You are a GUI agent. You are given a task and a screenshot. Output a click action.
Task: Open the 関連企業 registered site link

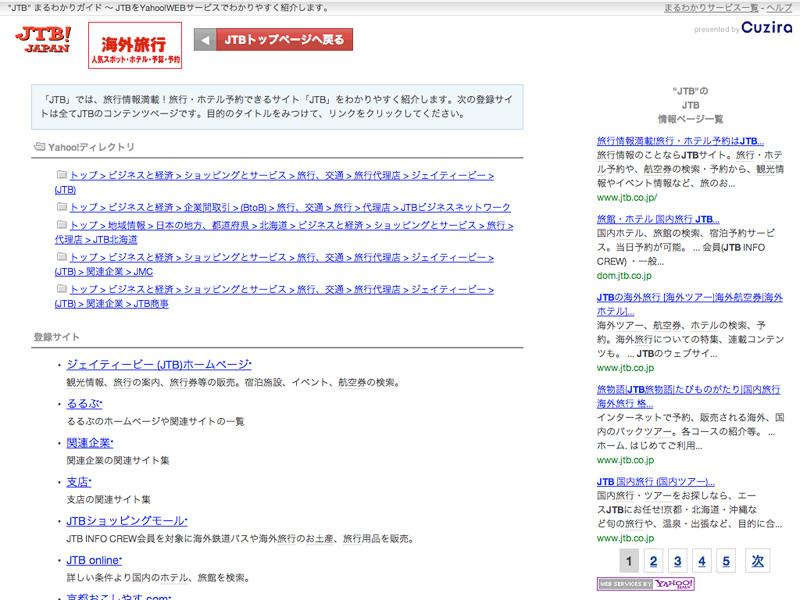[x=90, y=442]
